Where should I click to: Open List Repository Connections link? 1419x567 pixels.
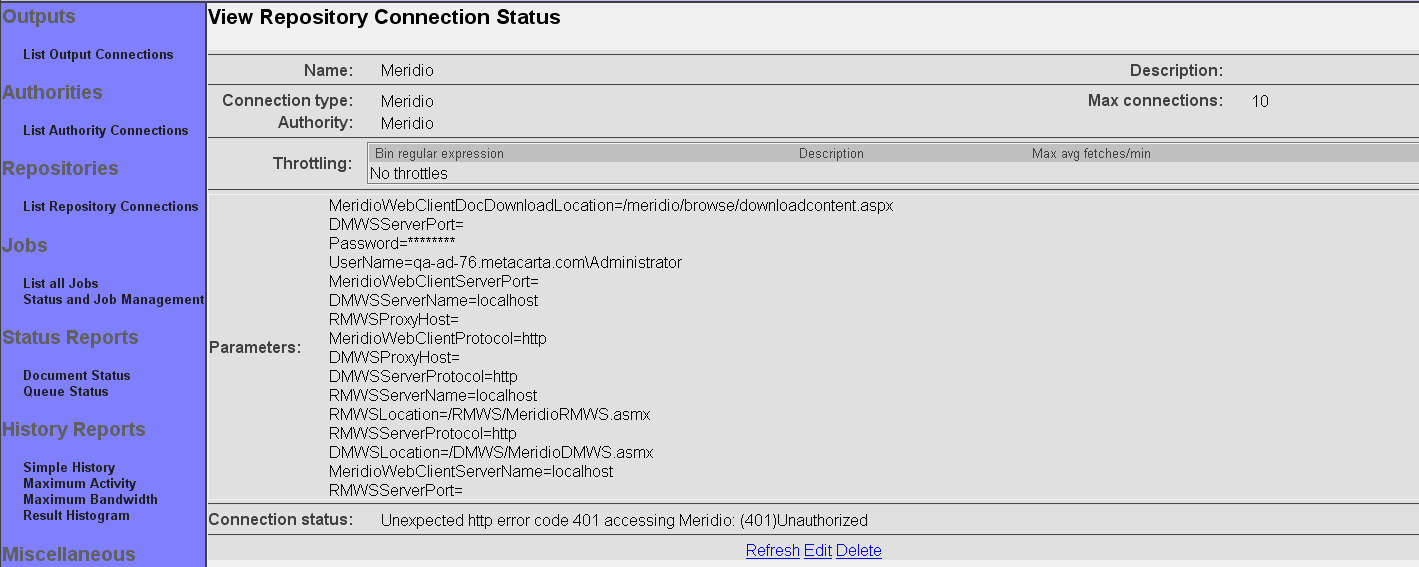pos(110,207)
